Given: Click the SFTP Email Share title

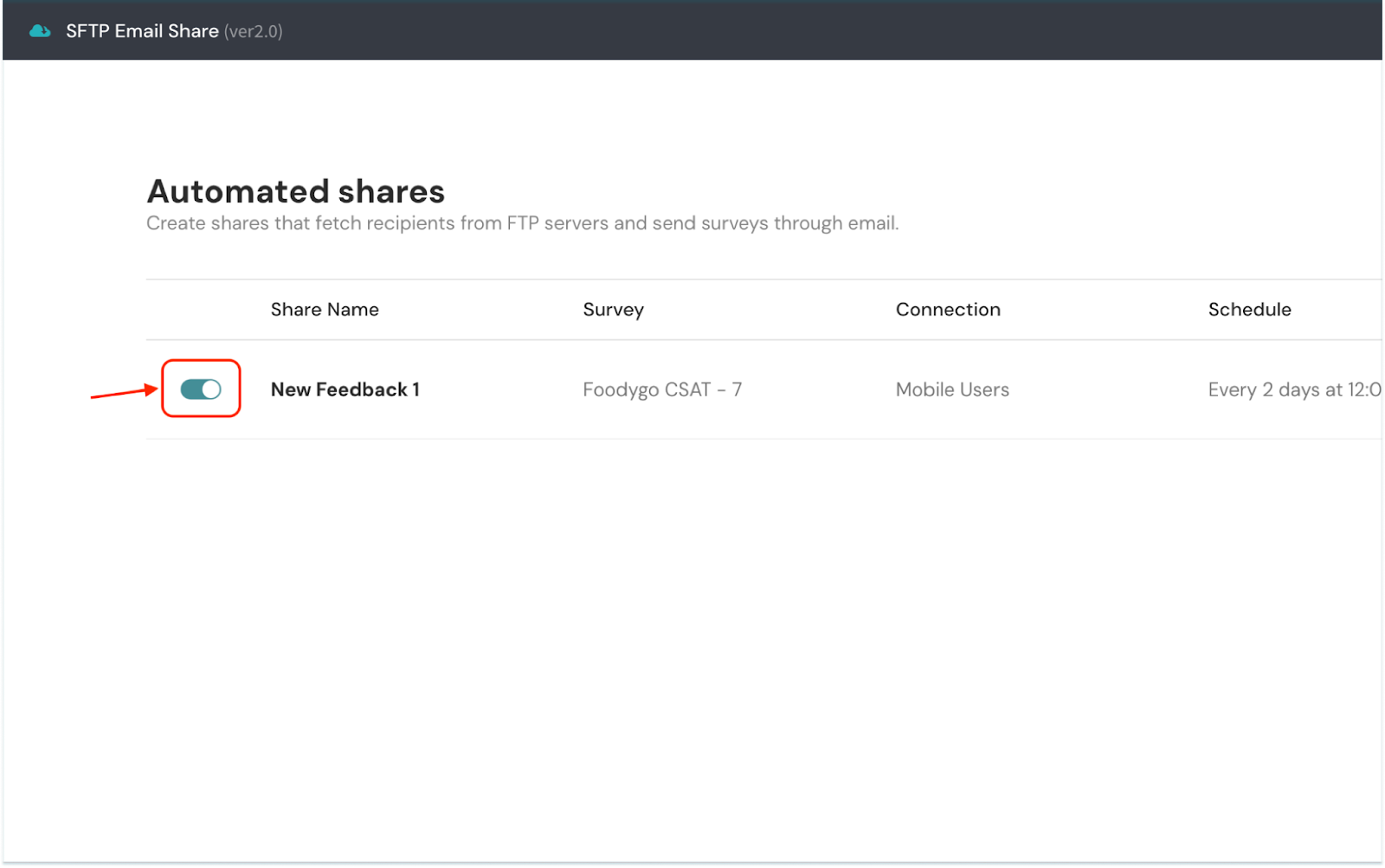Looking at the screenshot, I should tap(142, 31).
